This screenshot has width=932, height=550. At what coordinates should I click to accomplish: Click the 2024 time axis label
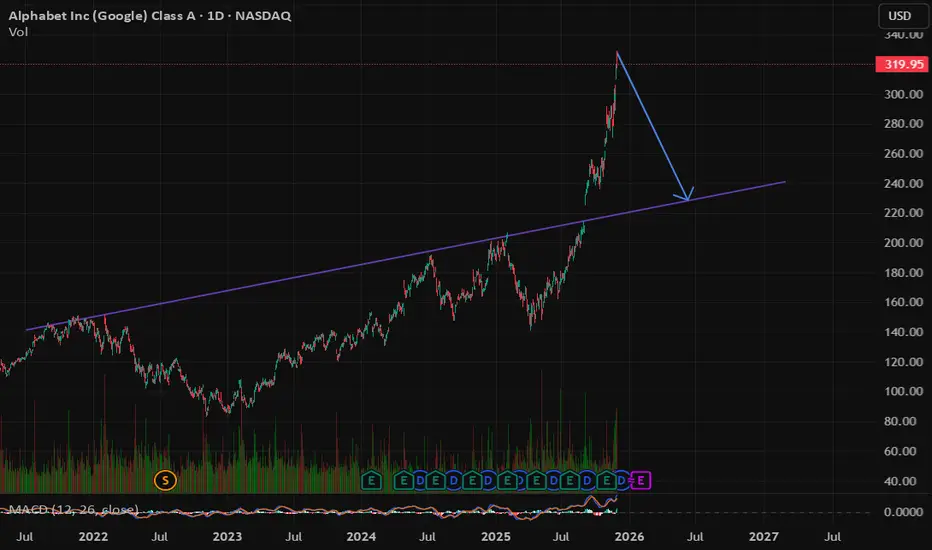[361, 536]
